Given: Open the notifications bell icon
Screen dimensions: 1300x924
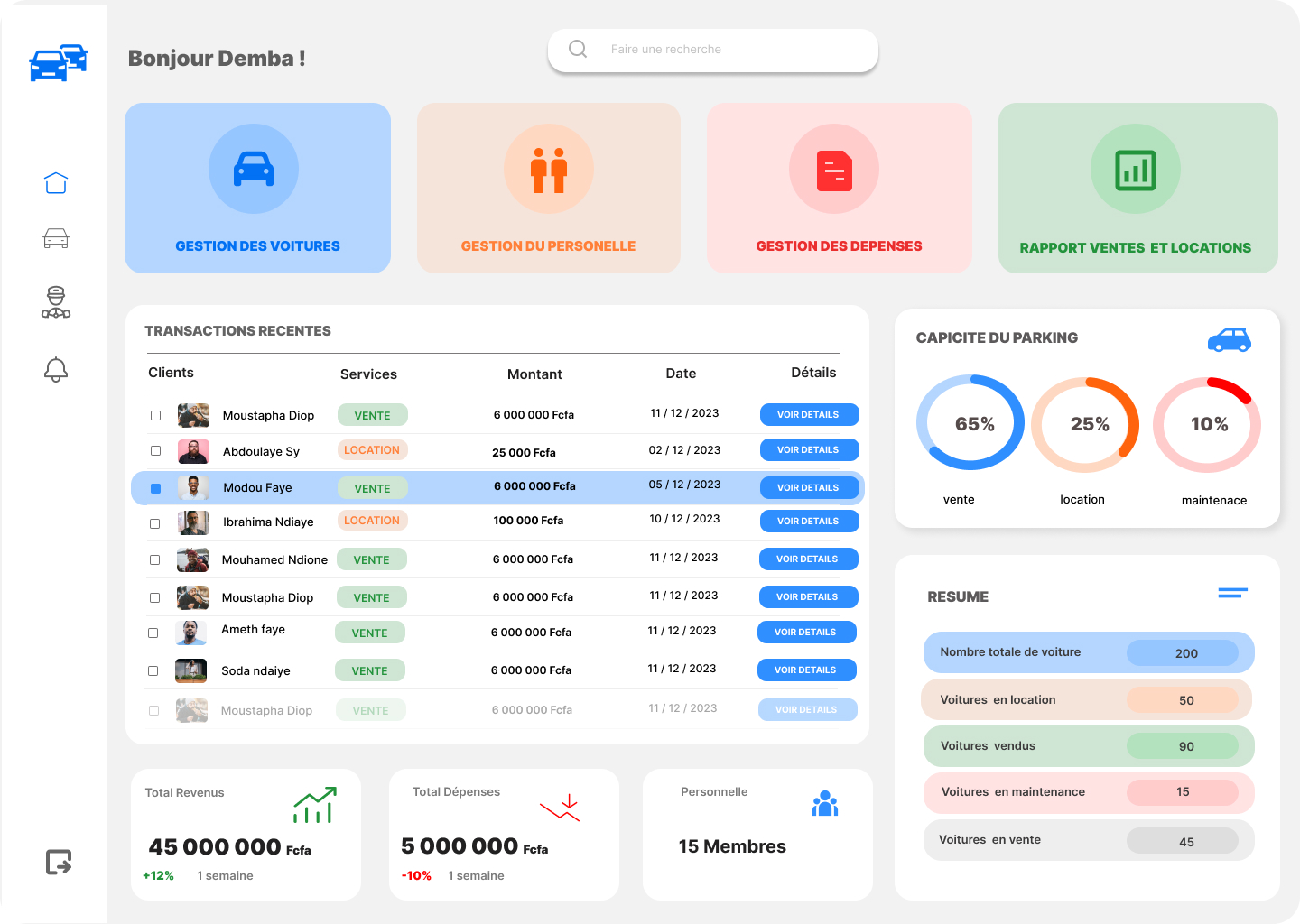Looking at the screenshot, I should click(x=56, y=369).
